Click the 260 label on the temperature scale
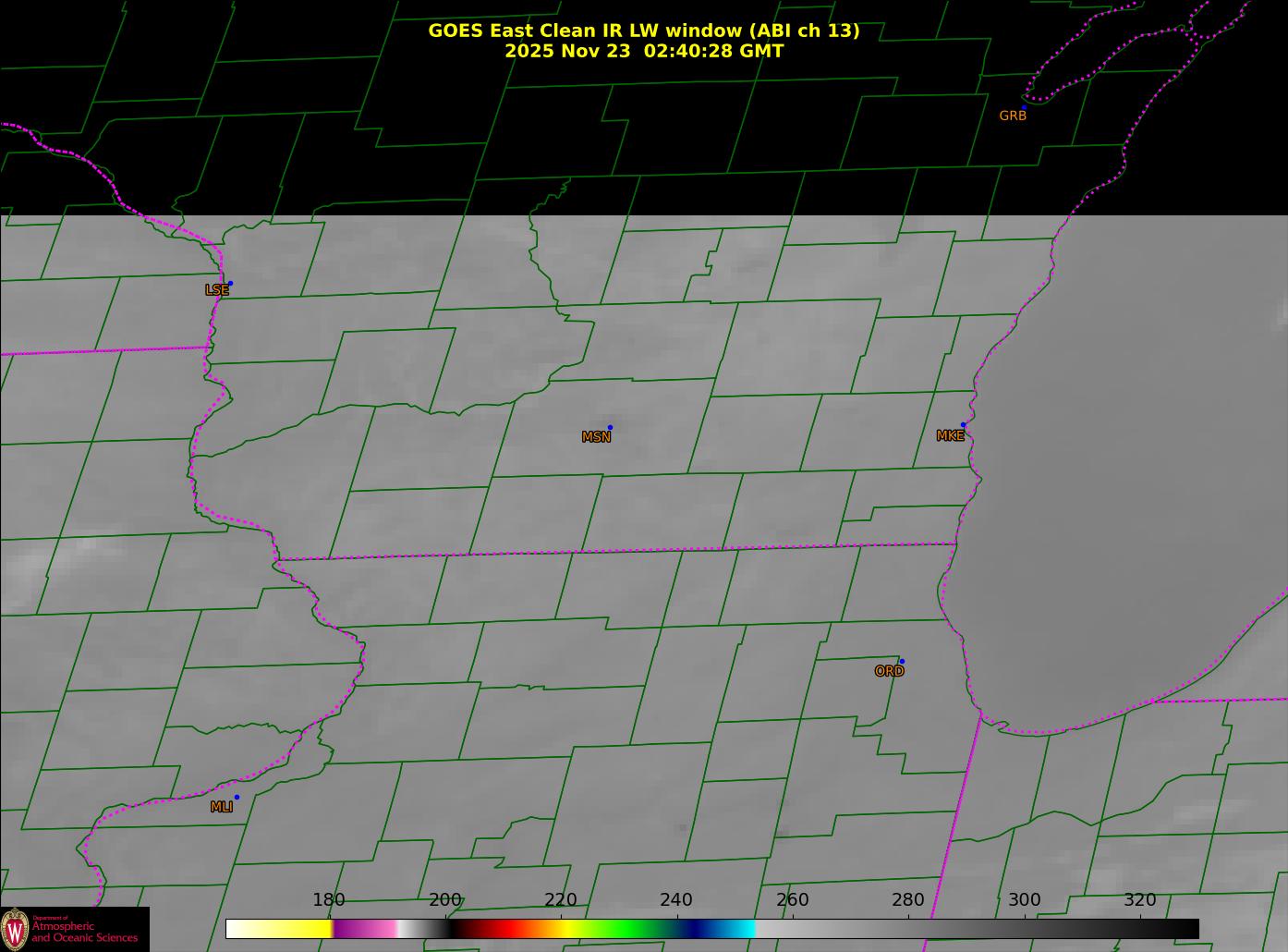Screen dimensions: 1288x952 click(x=792, y=900)
